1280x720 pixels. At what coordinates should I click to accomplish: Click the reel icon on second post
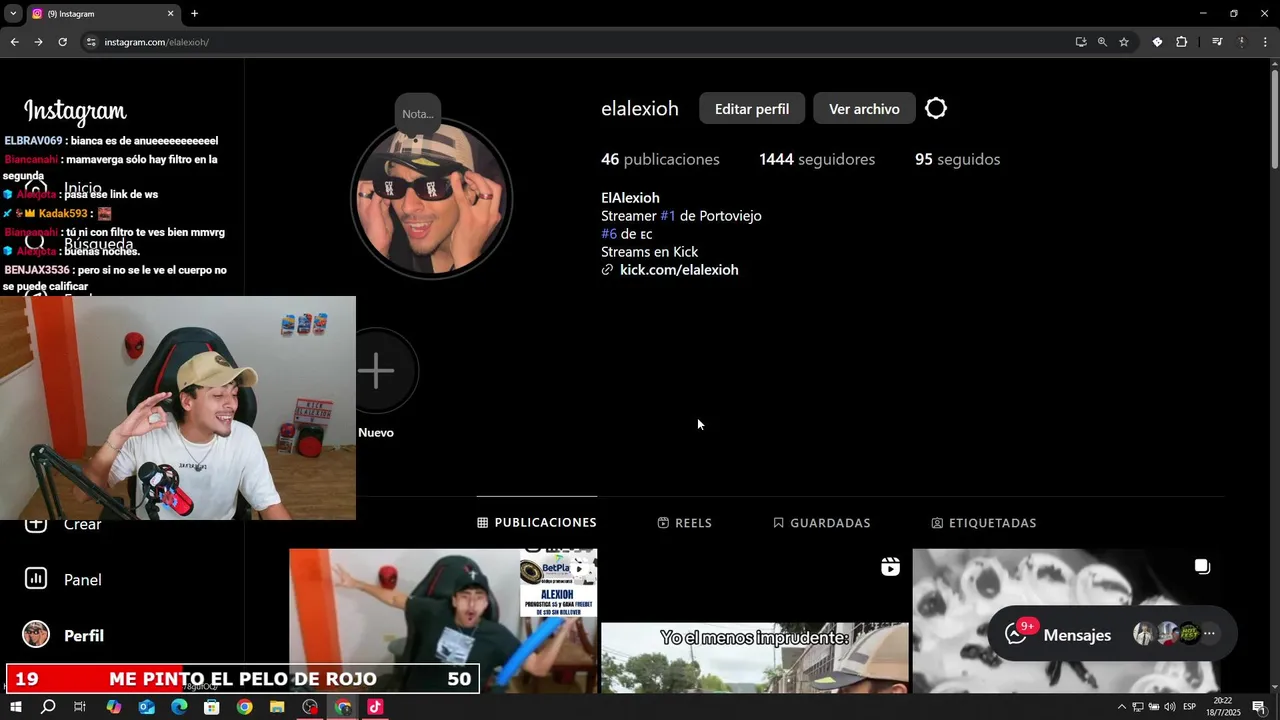coord(890,567)
